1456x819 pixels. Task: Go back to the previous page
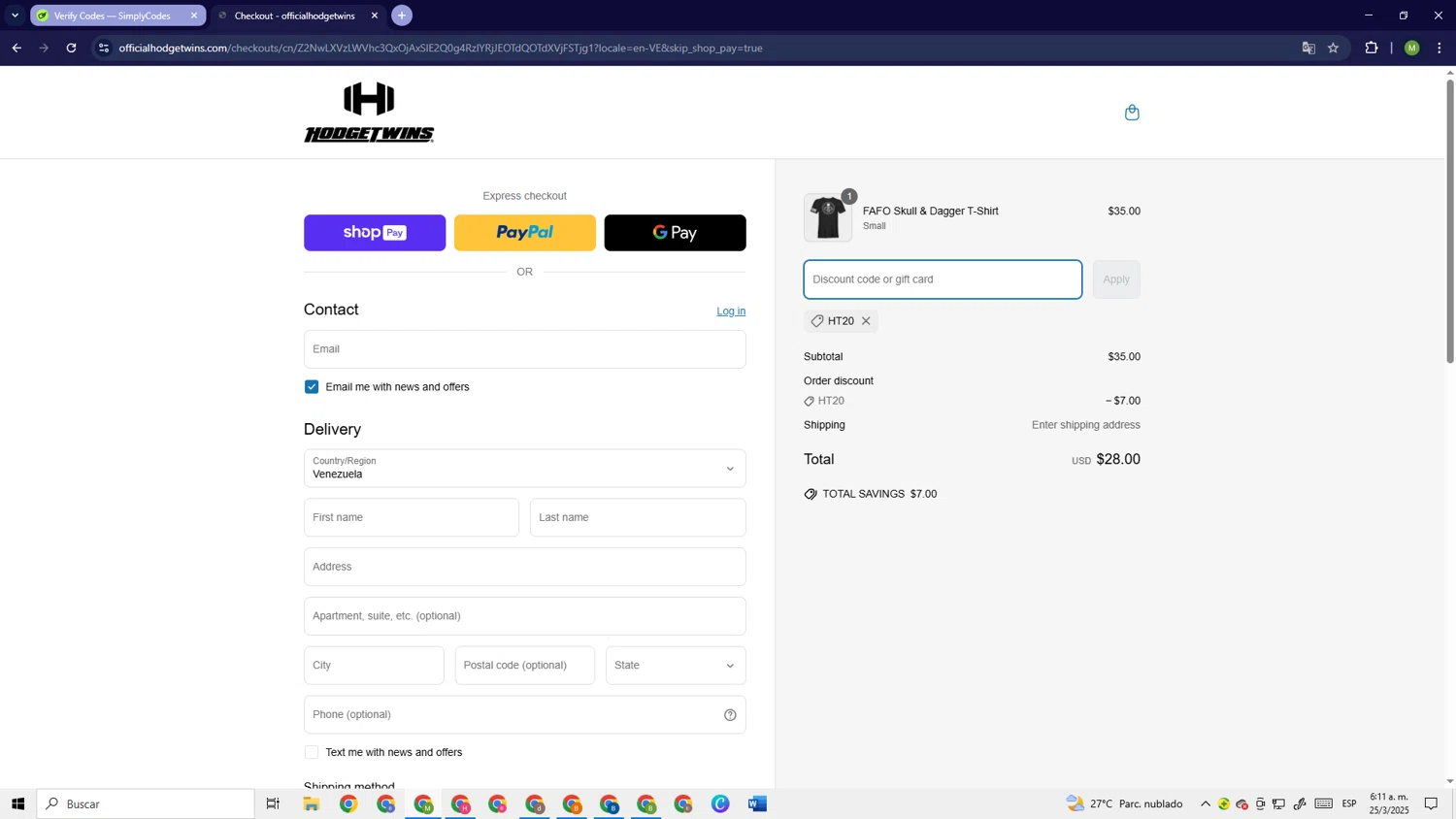point(17,48)
